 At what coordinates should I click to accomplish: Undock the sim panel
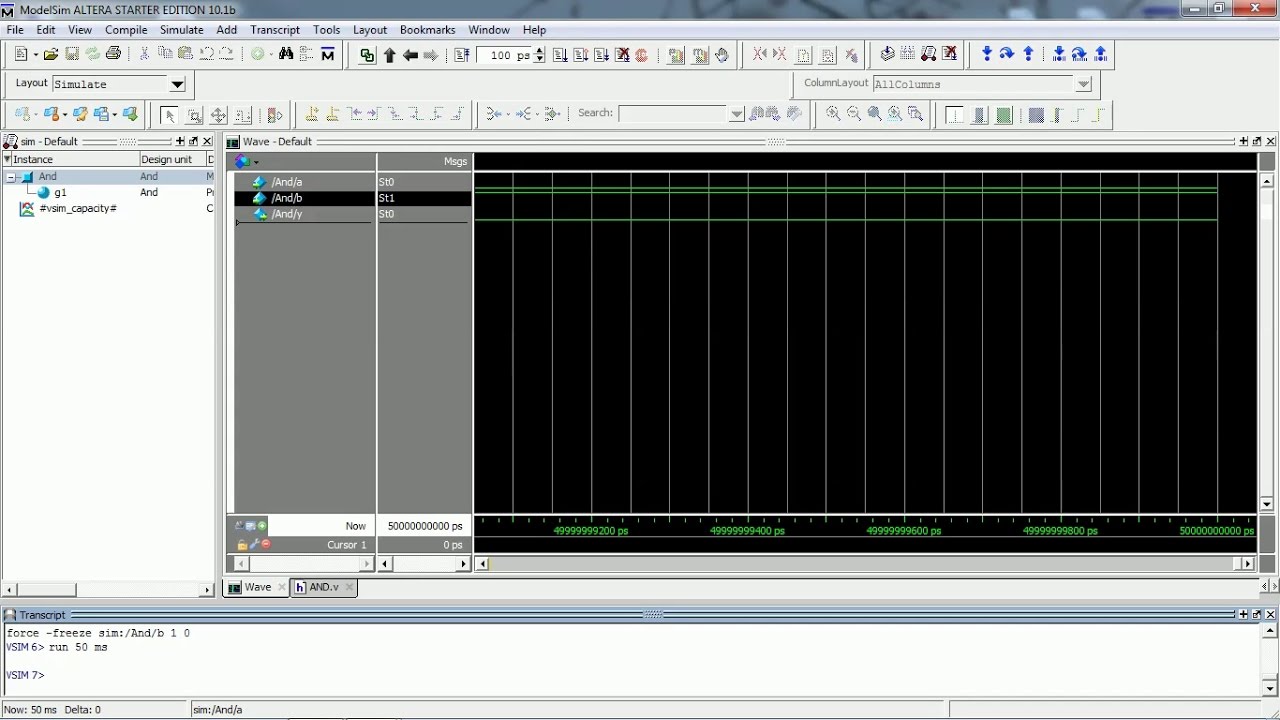coord(193,141)
